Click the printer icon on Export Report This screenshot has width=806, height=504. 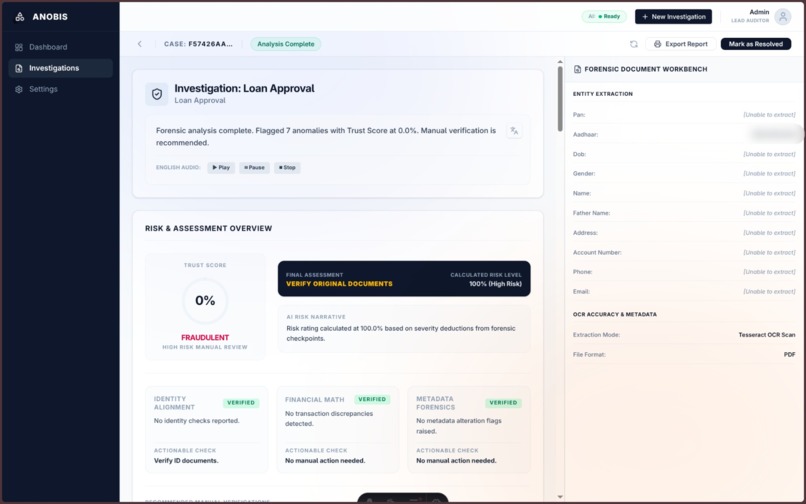tap(657, 44)
